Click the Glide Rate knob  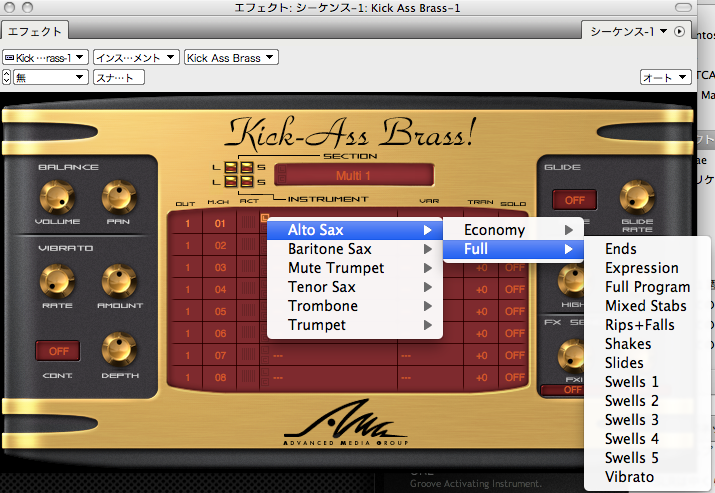click(637, 197)
